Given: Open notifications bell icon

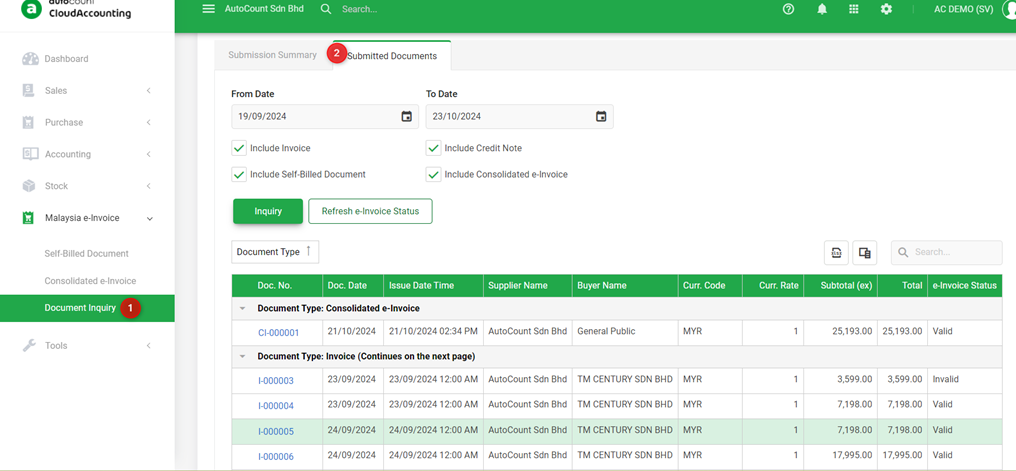Looking at the screenshot, I should pyautogui.click(x=822, y=9).
